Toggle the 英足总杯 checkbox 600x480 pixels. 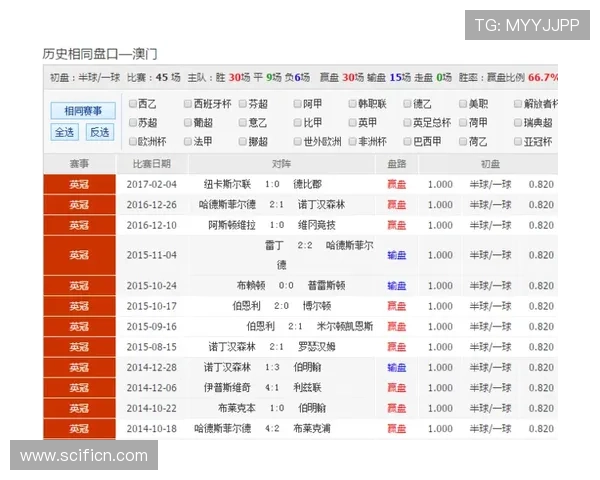[x=407, y=122]
